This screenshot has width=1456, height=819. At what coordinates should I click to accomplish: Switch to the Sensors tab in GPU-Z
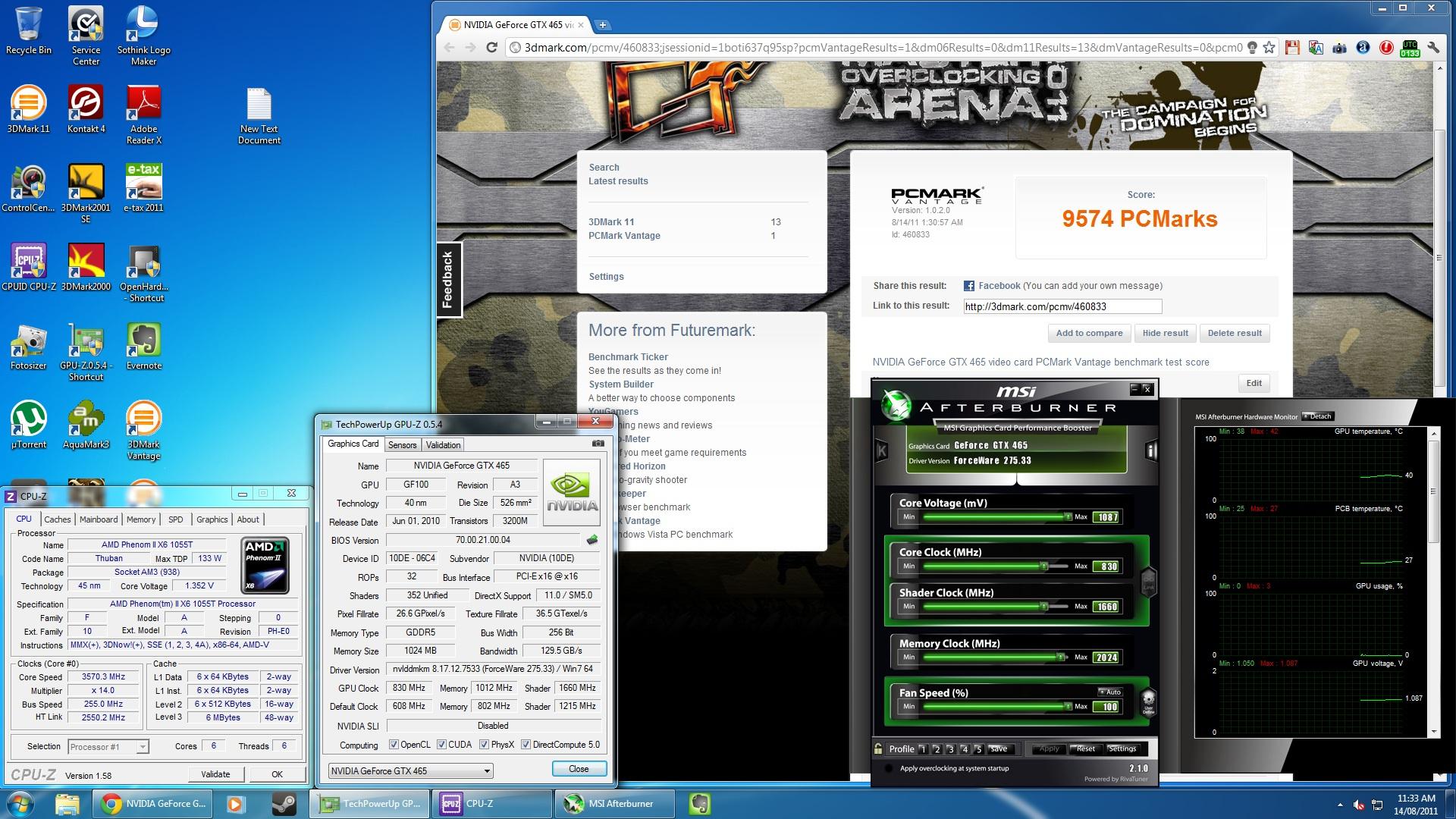[402, 445]
